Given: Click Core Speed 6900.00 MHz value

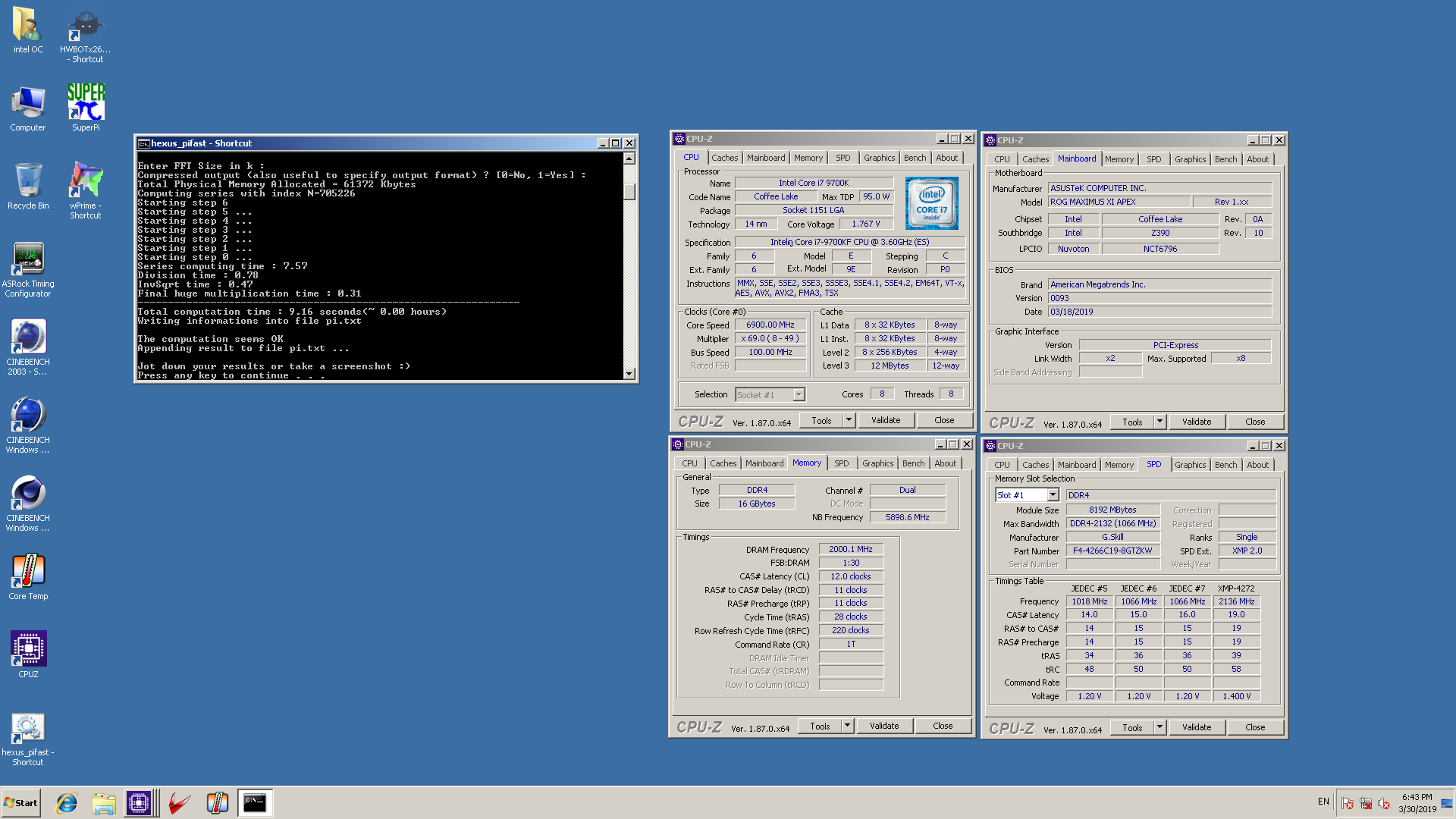Looking at the screenshot, I should pyautogui.click(x=770, y=325).
